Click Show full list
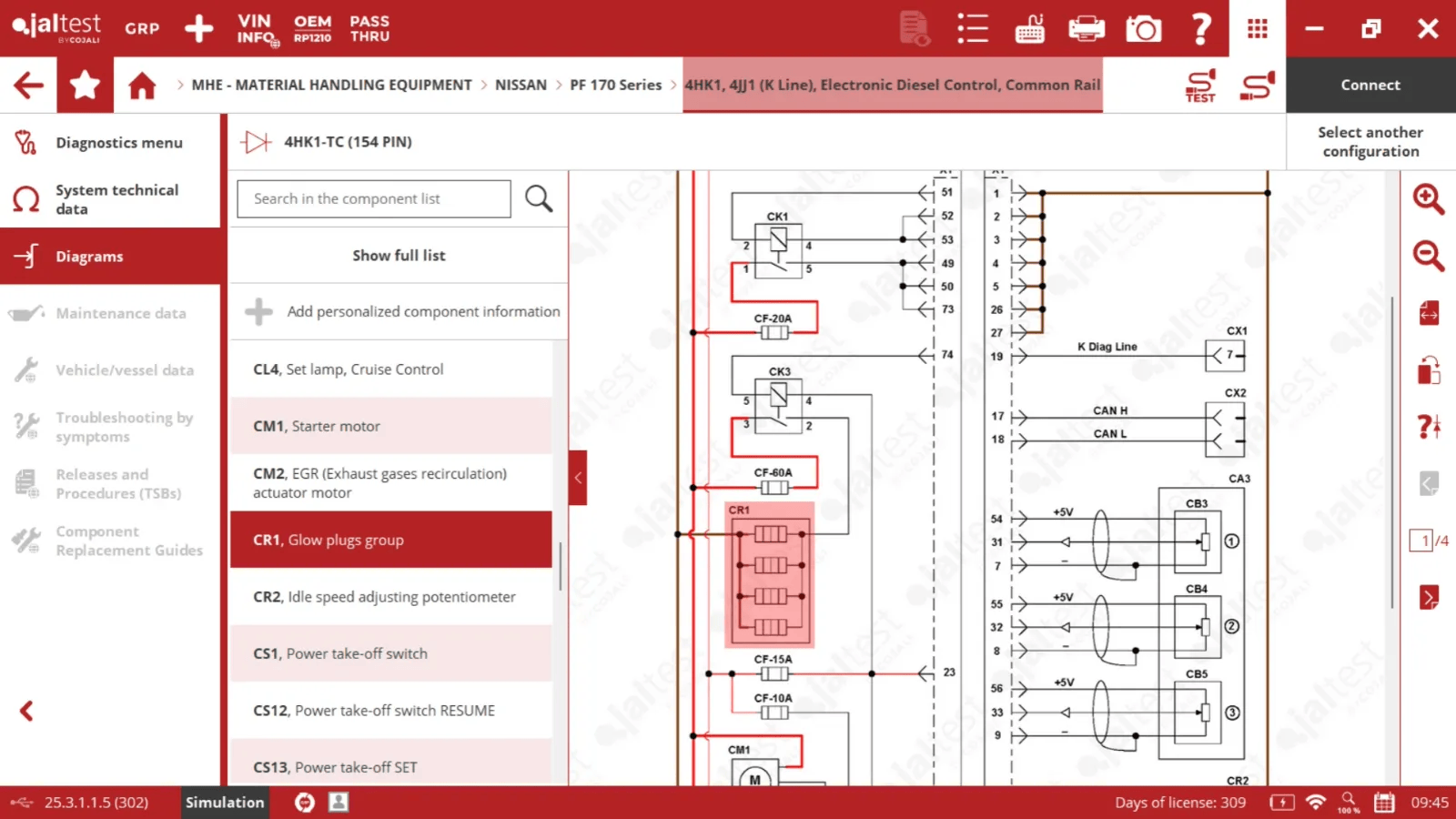 (x=399, y=256)
